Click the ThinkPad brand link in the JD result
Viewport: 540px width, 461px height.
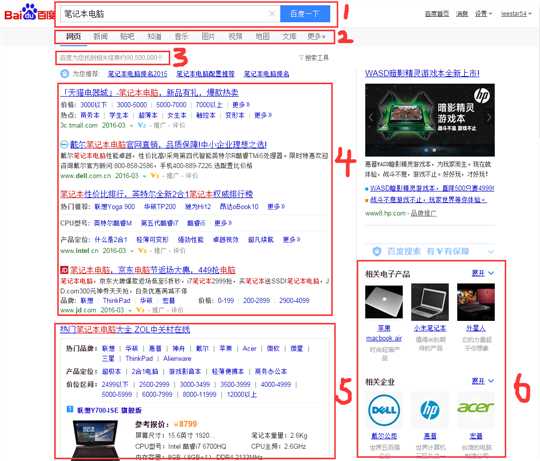point(116,301)
